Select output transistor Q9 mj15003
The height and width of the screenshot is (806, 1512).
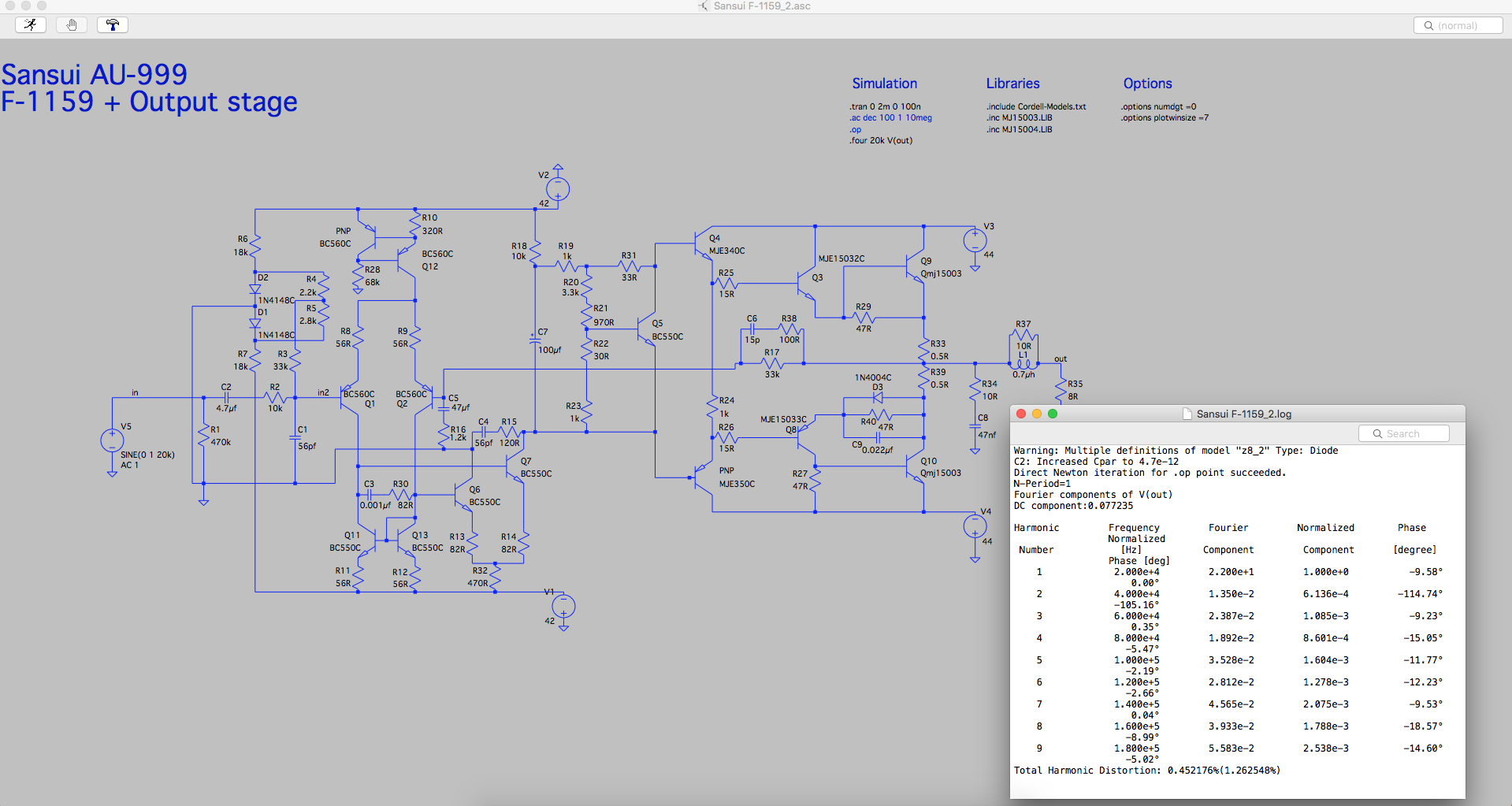coord(914,267)
